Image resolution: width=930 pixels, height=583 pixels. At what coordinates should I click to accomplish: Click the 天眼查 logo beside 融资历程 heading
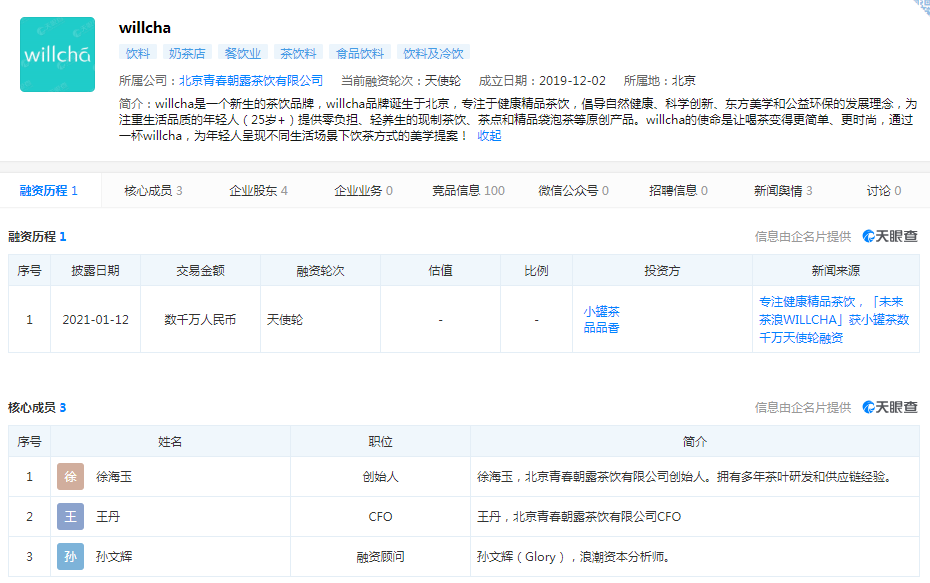[890, 236]
